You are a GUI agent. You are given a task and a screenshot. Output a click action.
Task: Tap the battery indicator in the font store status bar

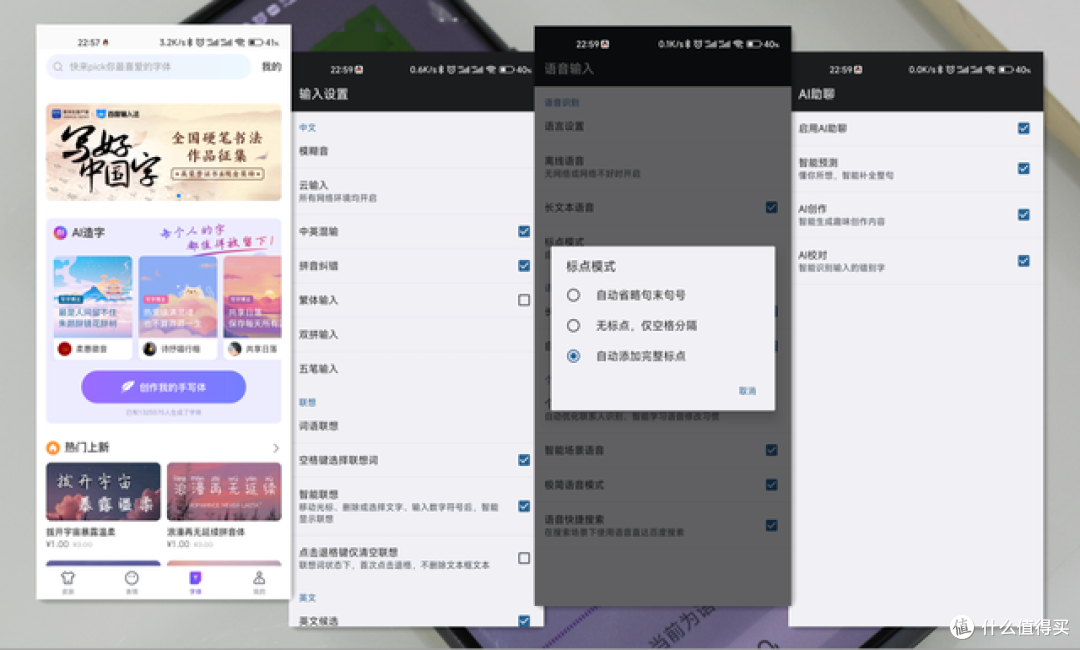click(256, 43)
